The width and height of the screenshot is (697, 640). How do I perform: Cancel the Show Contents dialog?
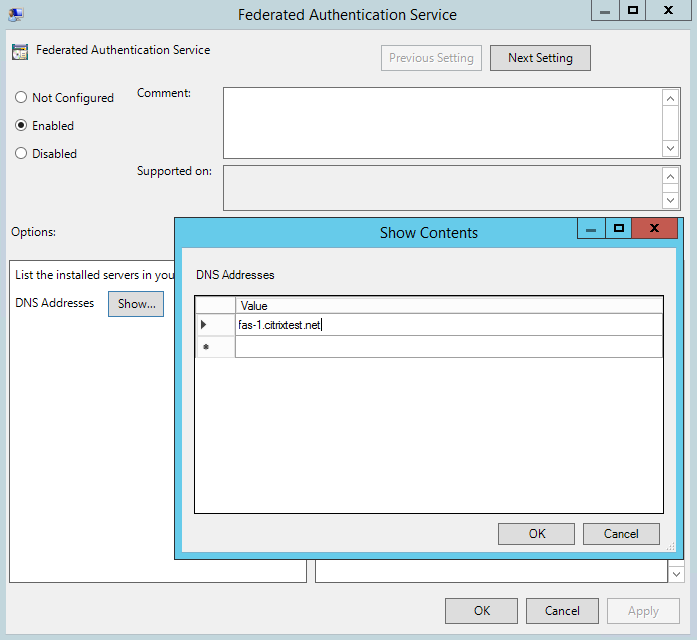click(621, 534)
